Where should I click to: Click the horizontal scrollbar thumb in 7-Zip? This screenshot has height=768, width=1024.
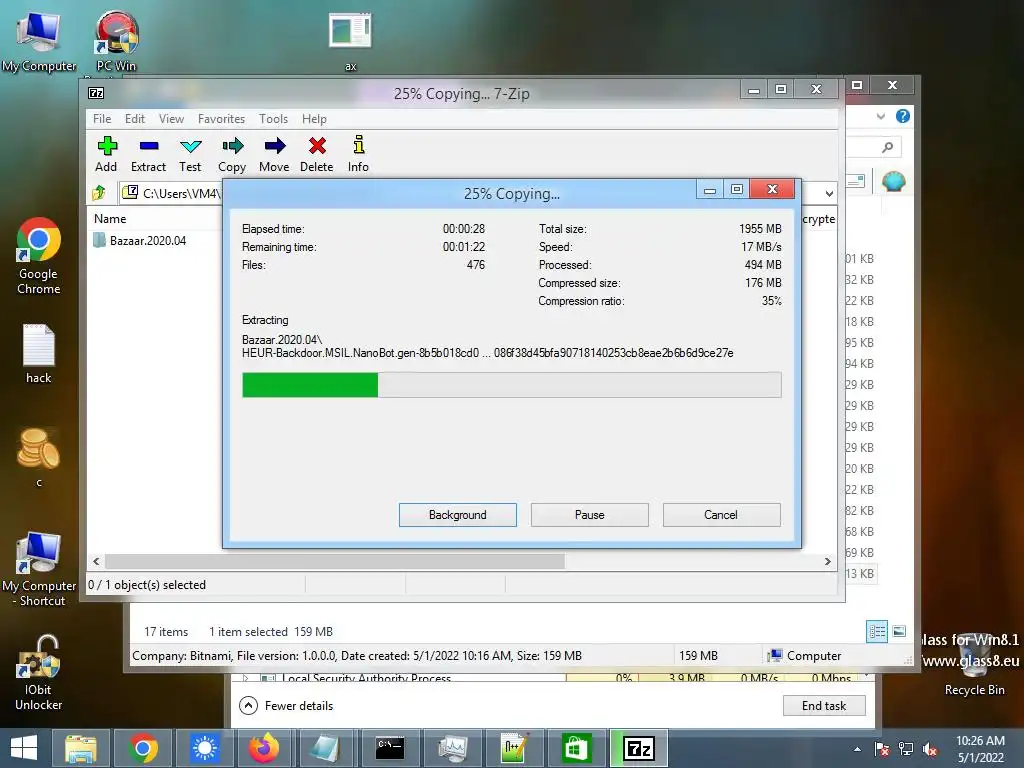coord(334,561)
